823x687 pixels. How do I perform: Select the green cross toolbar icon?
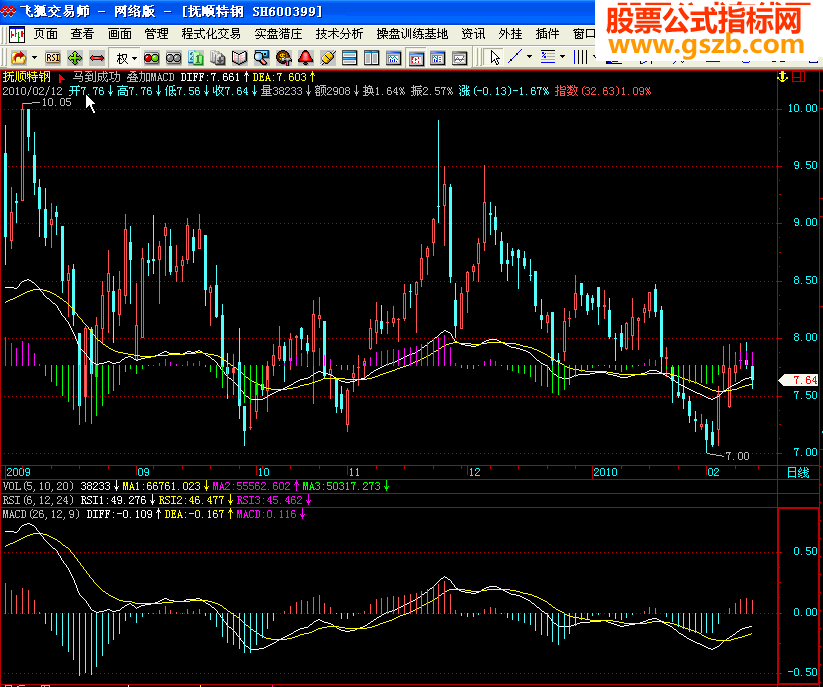[74, 57]
